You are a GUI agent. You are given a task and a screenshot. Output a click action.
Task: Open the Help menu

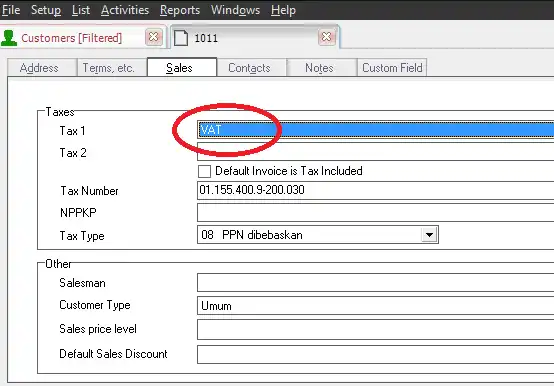(283, 10)
